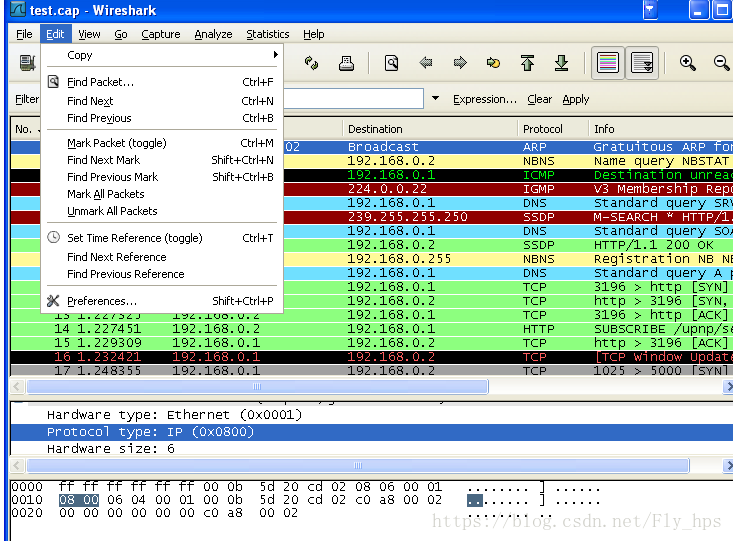733x541 pixels.
Task: Sort by the Destination column header
Action: [x=430, y=129]
